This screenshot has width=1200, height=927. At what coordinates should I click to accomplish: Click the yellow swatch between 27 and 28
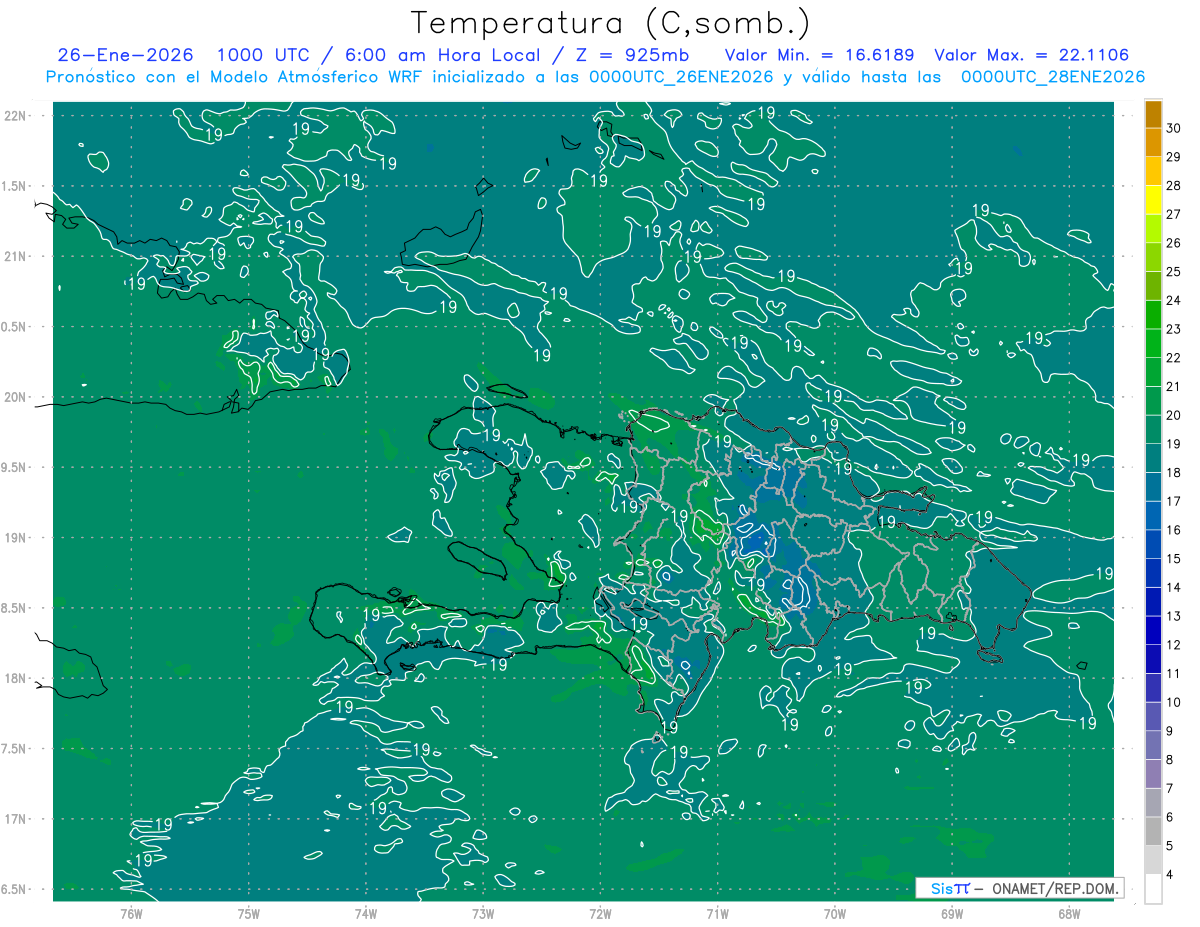point(1154,201)
